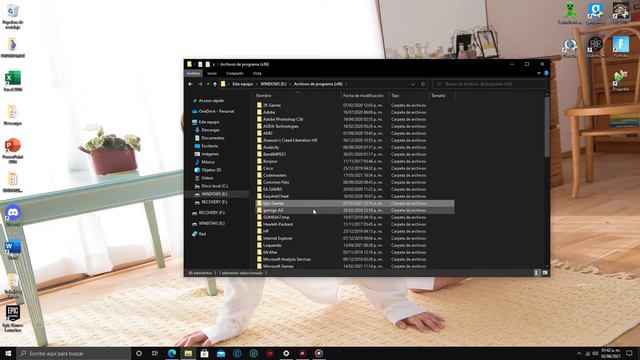Open the Vista ribbon tab
The image size is (640, 360).
pyautogui.click(x=257, y=73)
